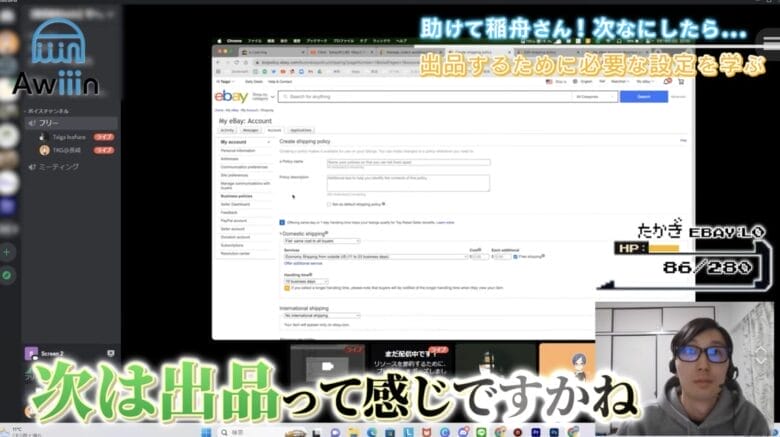Switch to the Messages tab
The width and height of the screenshot is (780, 437).
pyautogui.click(x=250, y=130)
